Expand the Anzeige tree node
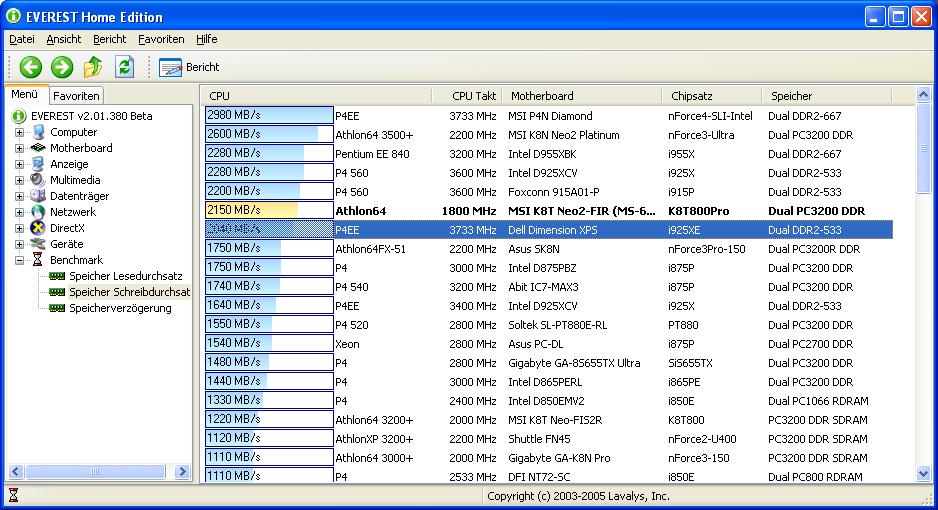The height and width of the screenshot is (510, 938). pos(19,164)
